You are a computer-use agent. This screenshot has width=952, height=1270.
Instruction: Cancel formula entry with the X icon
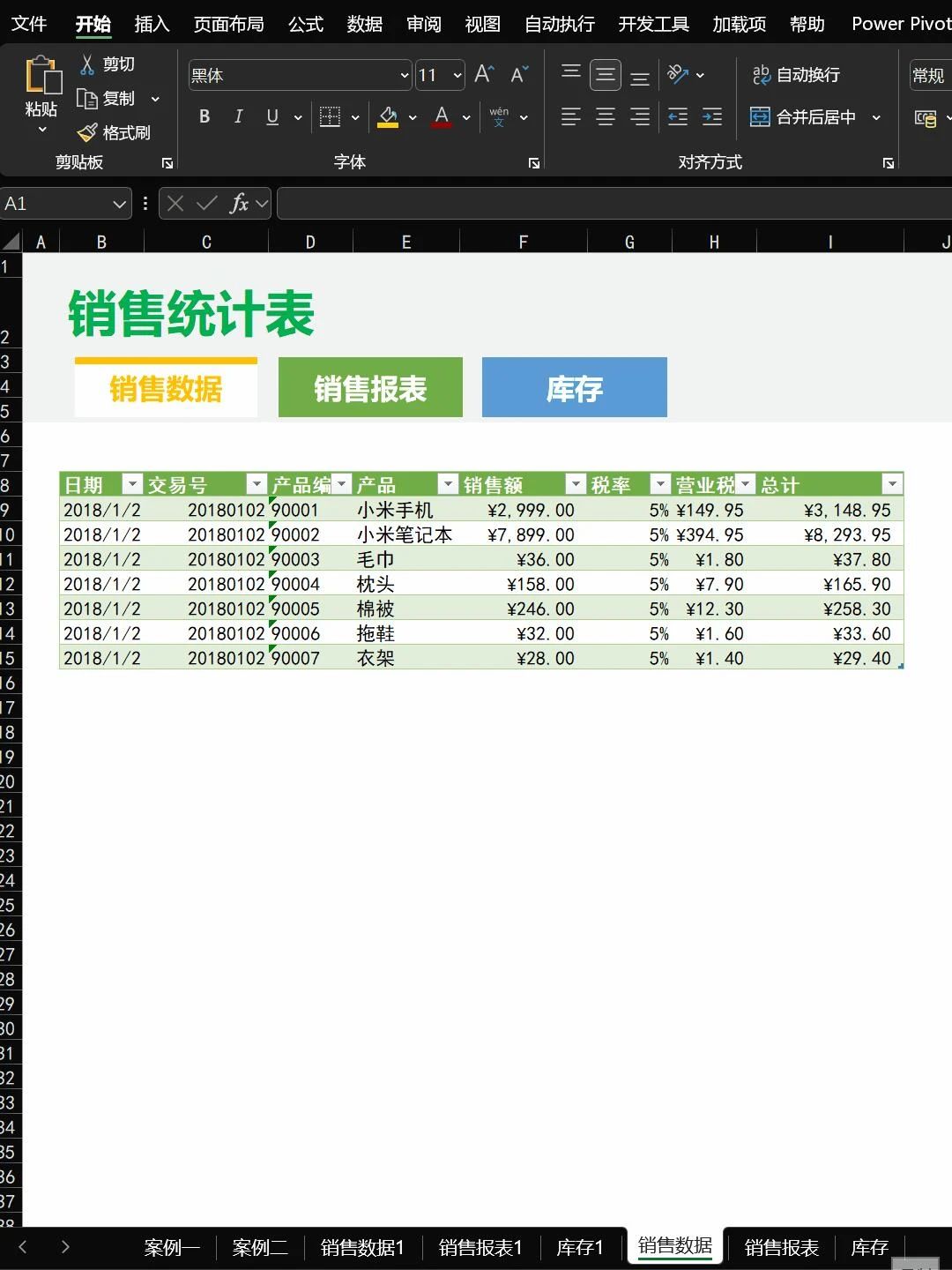pos(175,204)
